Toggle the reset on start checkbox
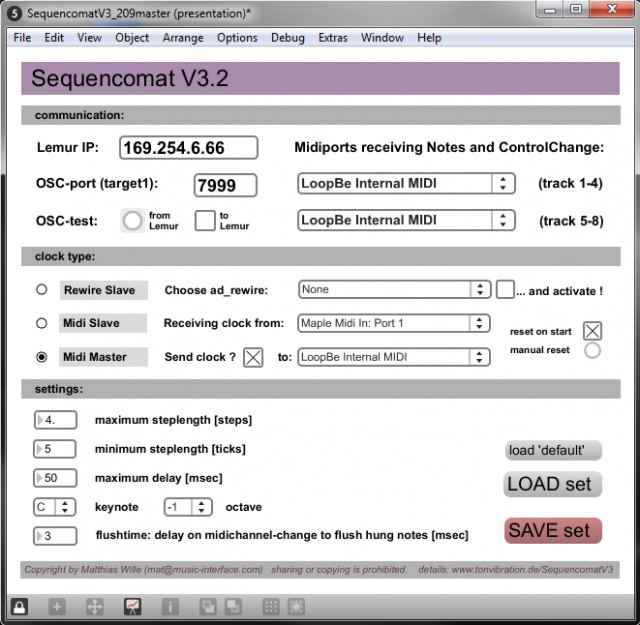The image size is (640, 625). click(592, 331)
